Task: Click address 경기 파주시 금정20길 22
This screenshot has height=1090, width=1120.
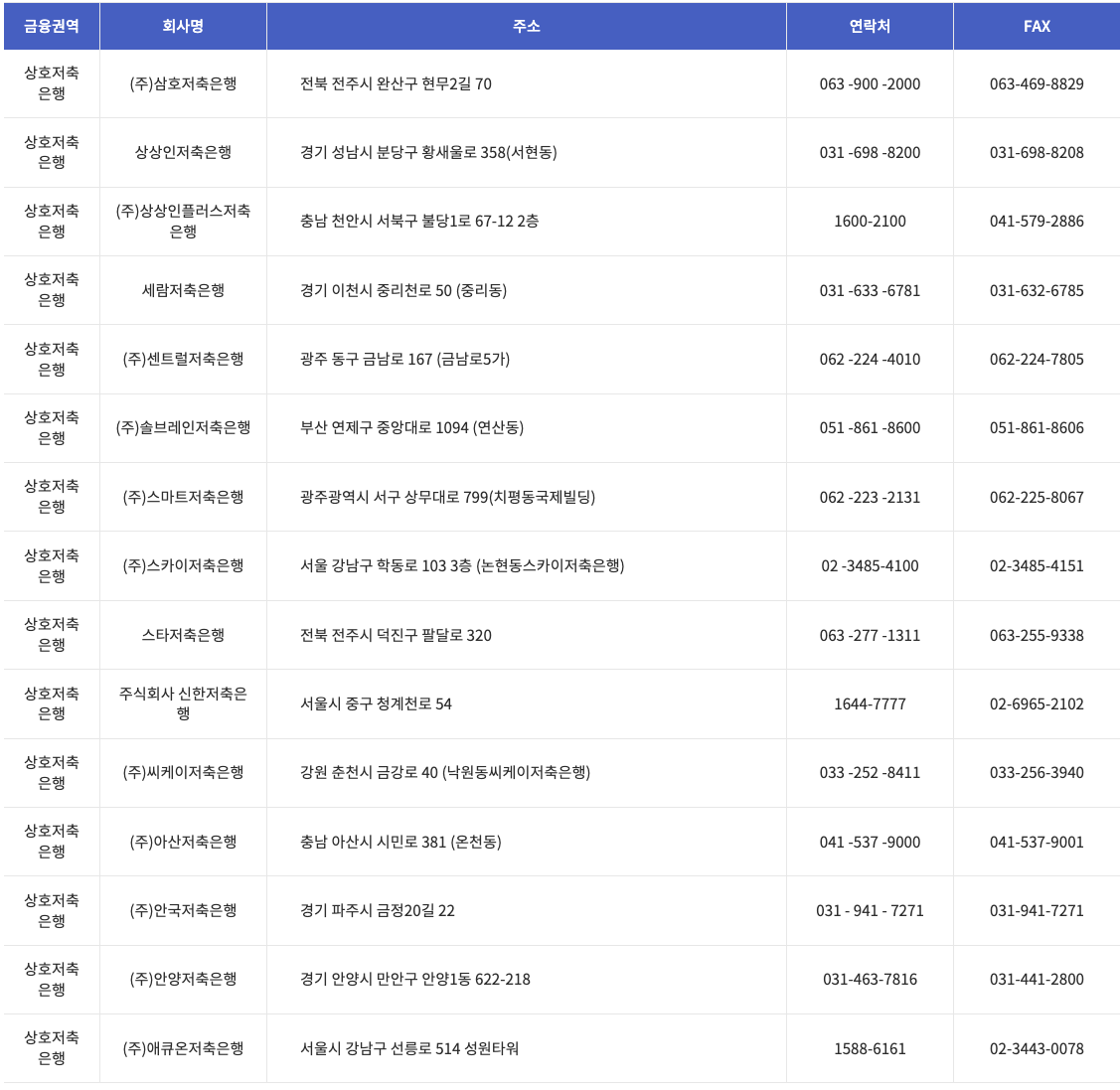Action: click(378, 910)
